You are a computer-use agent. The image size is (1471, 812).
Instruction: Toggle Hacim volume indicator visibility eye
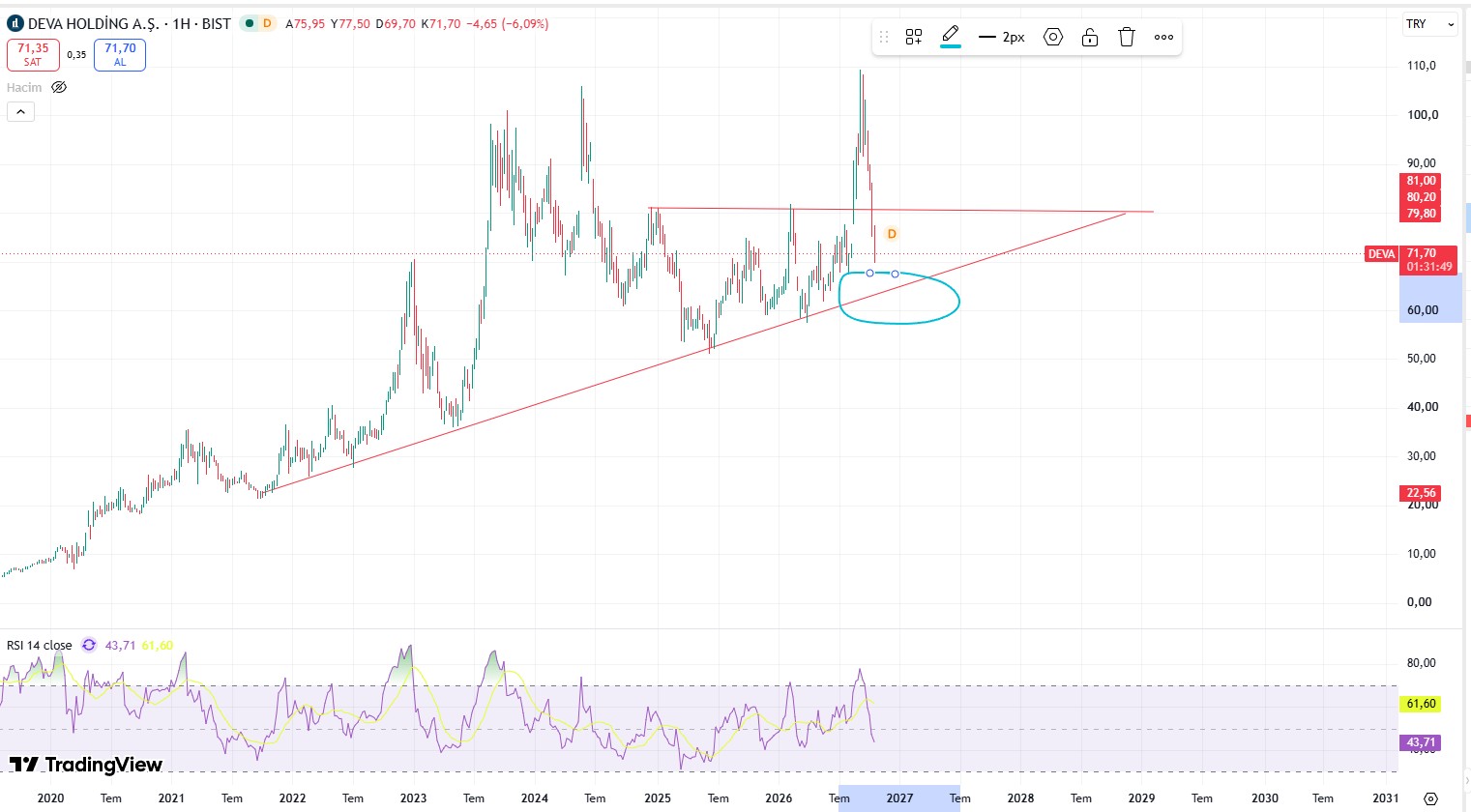coord(59,87)
